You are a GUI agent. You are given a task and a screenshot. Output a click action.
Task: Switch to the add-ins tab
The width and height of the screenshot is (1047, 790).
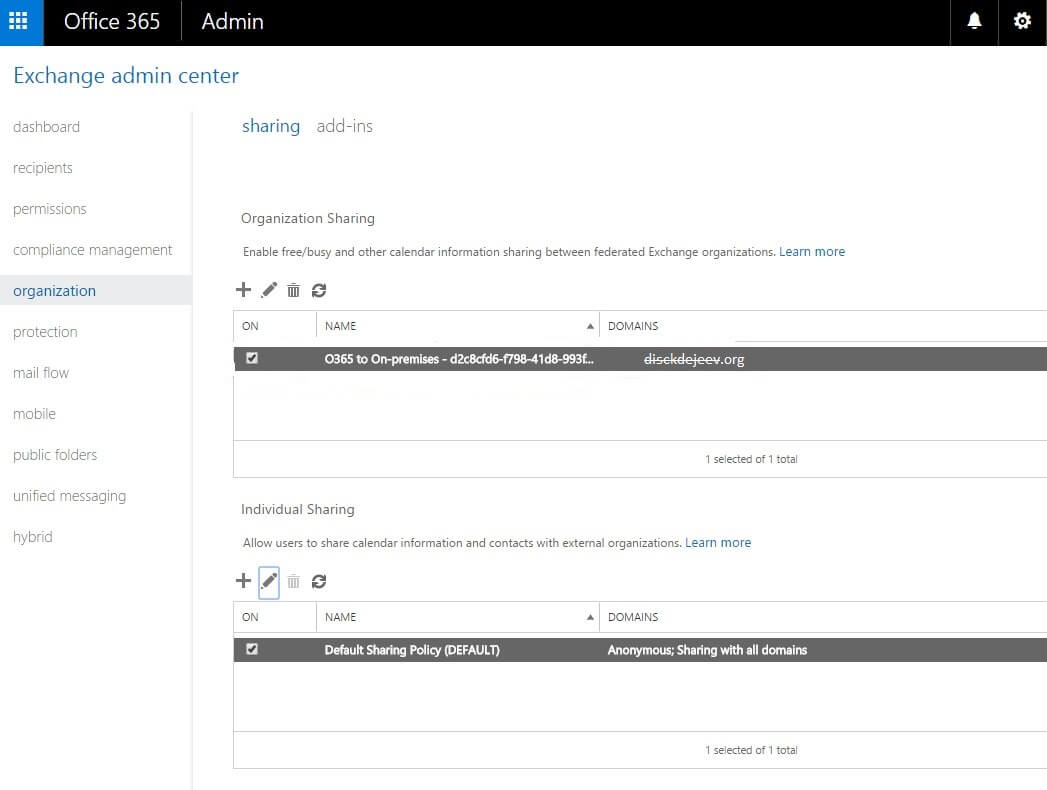point(345,126)
